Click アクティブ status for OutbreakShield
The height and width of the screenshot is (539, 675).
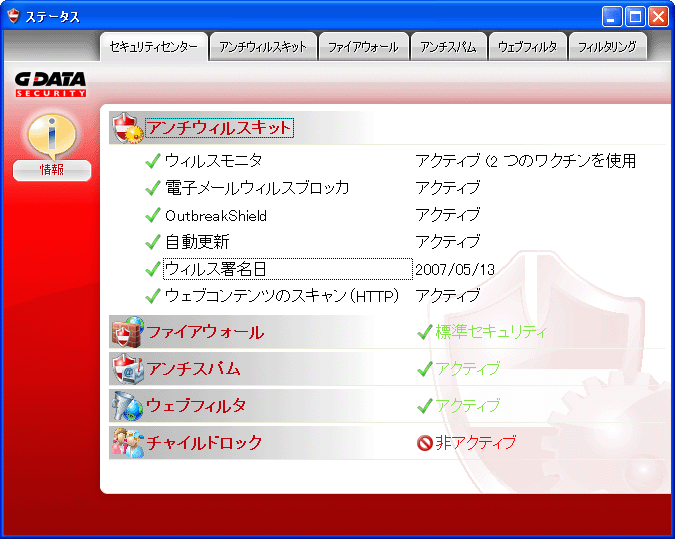[448, 215]
